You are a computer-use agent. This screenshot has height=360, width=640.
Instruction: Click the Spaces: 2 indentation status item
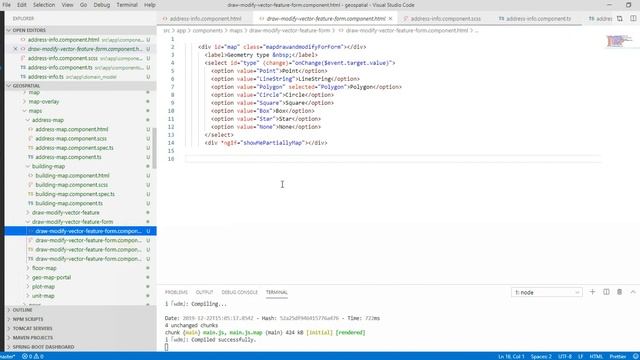pyautogui.click(x=541, y=356)
